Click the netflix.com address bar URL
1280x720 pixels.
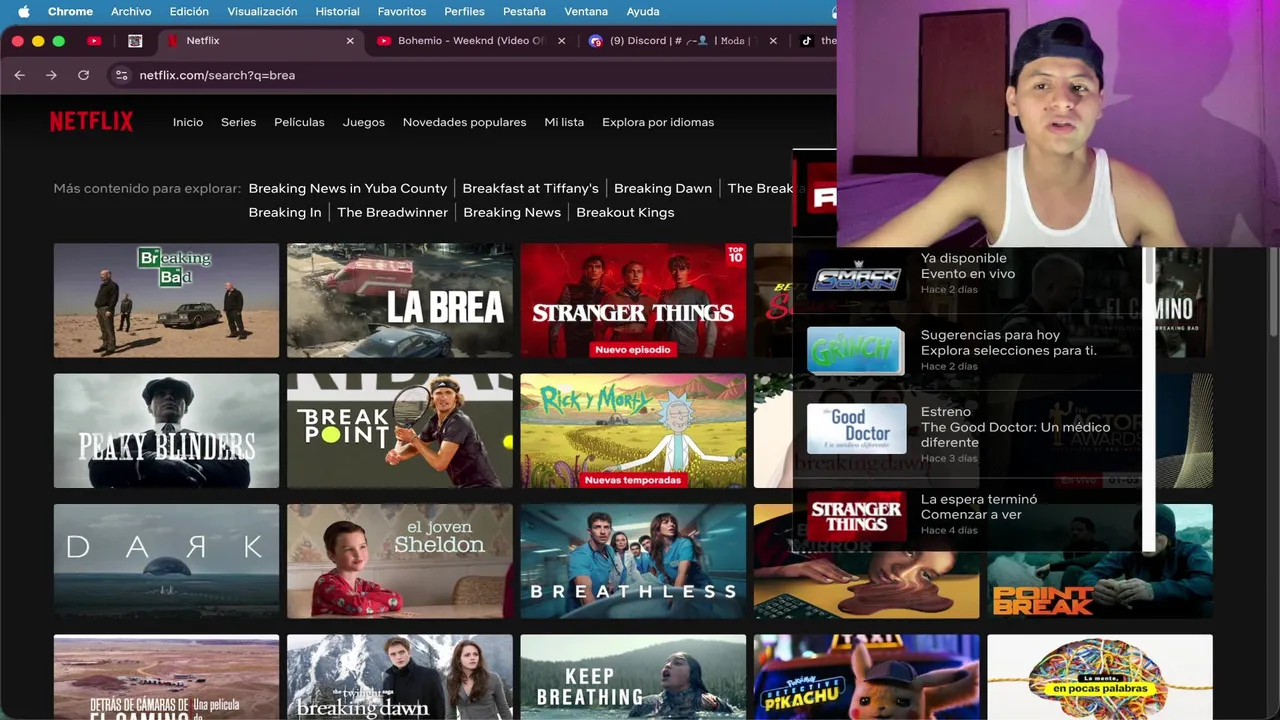point(217,75)
